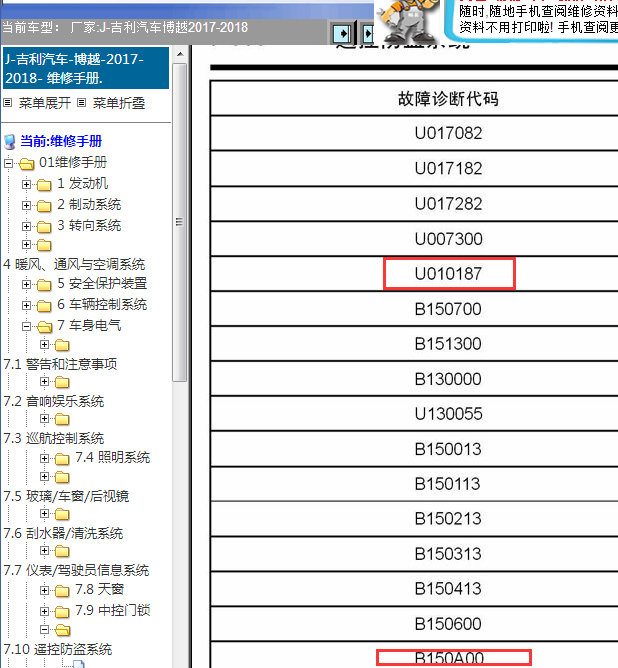The width and height of the screenshot is (618, 668).
Task: Collapse the 7 车身电气 node
Action: click(x=26, y=326)
